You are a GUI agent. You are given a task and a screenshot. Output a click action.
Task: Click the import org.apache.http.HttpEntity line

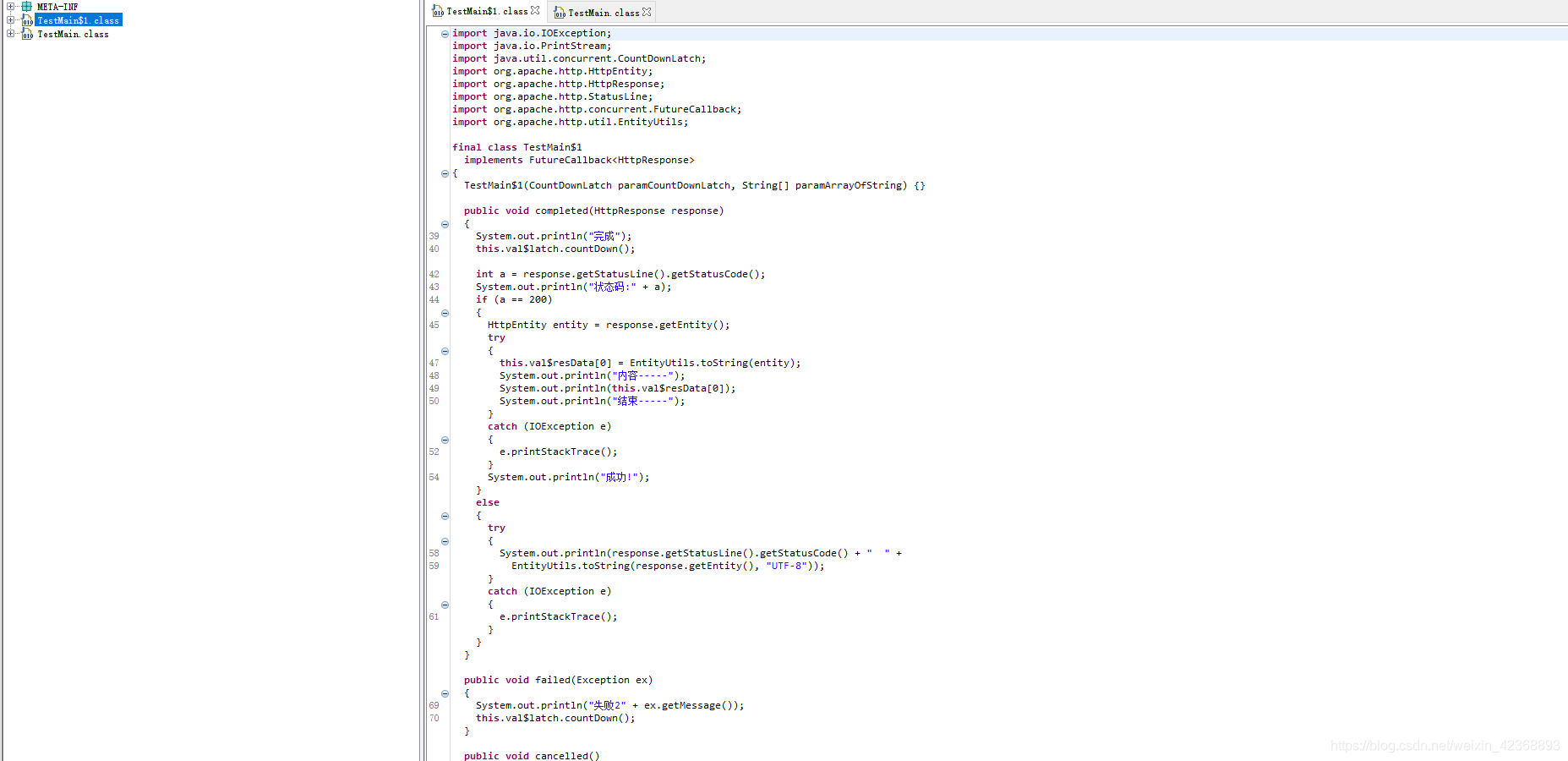[x=553, y=71]
